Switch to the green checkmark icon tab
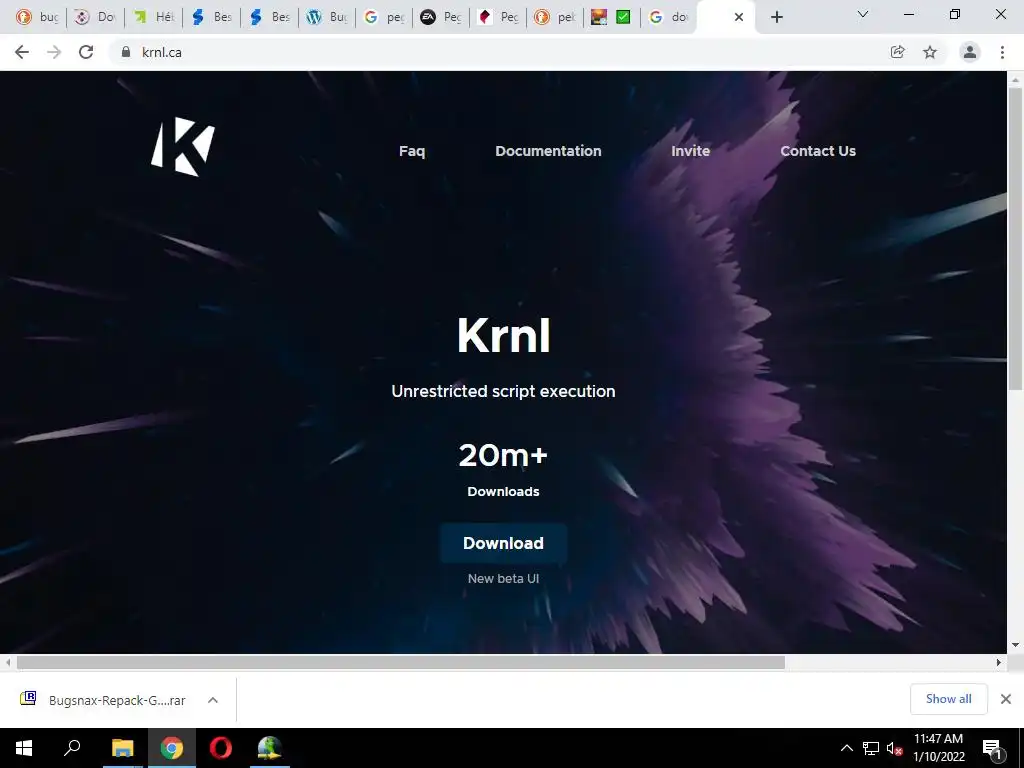Screen dimensions: 1024x768 pos(623,17)
